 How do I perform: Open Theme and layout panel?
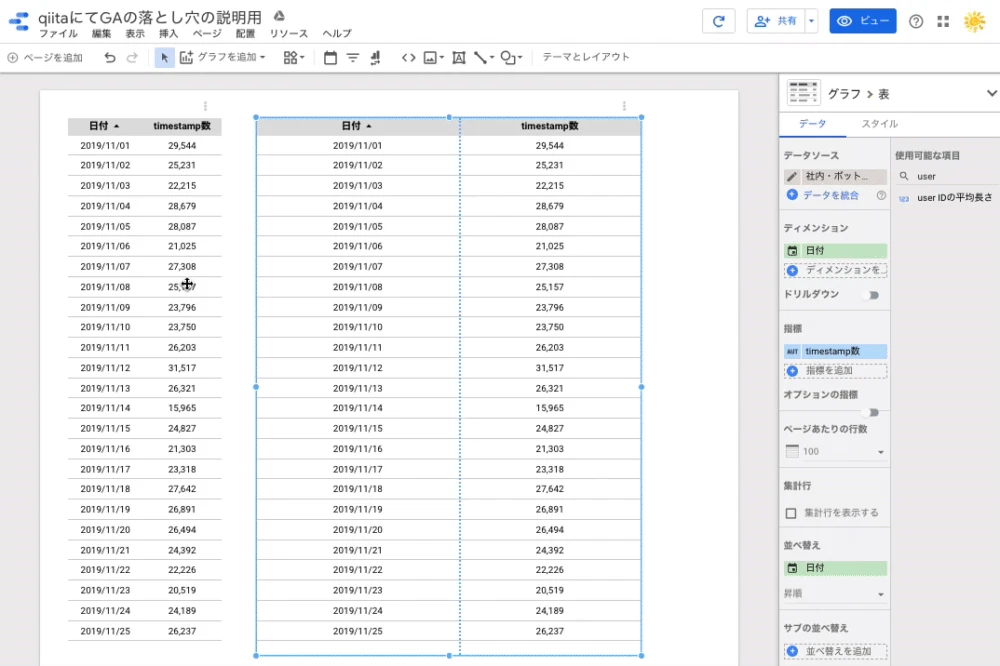click(586, 57)
